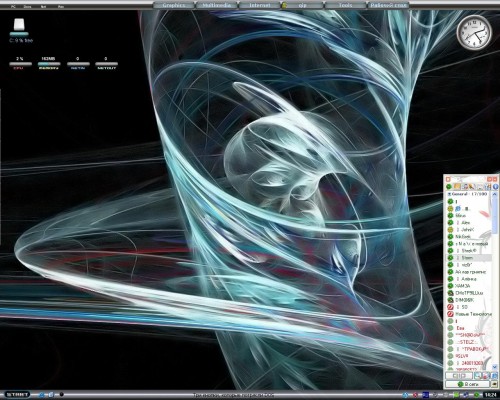Open the Multimedia tab on top bar
The image size is (500, 400).
click(217, 5)
